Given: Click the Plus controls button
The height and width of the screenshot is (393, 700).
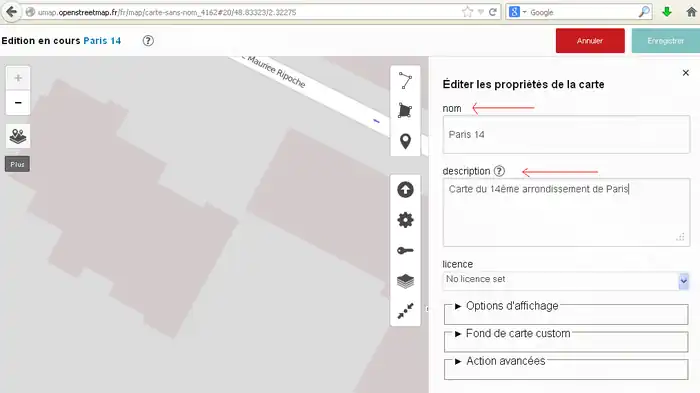Looking at the screenshot, I should (17, 164).
